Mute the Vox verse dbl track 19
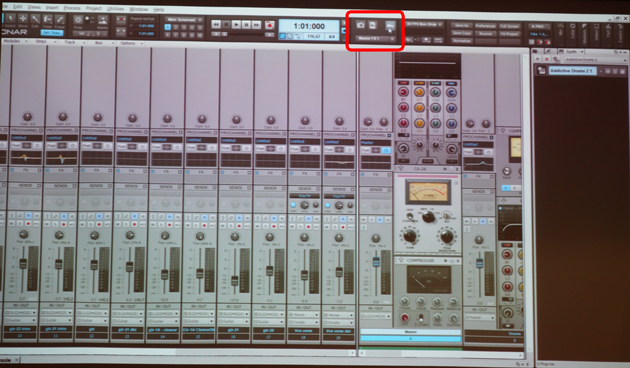630x368 pixels. 328,227
